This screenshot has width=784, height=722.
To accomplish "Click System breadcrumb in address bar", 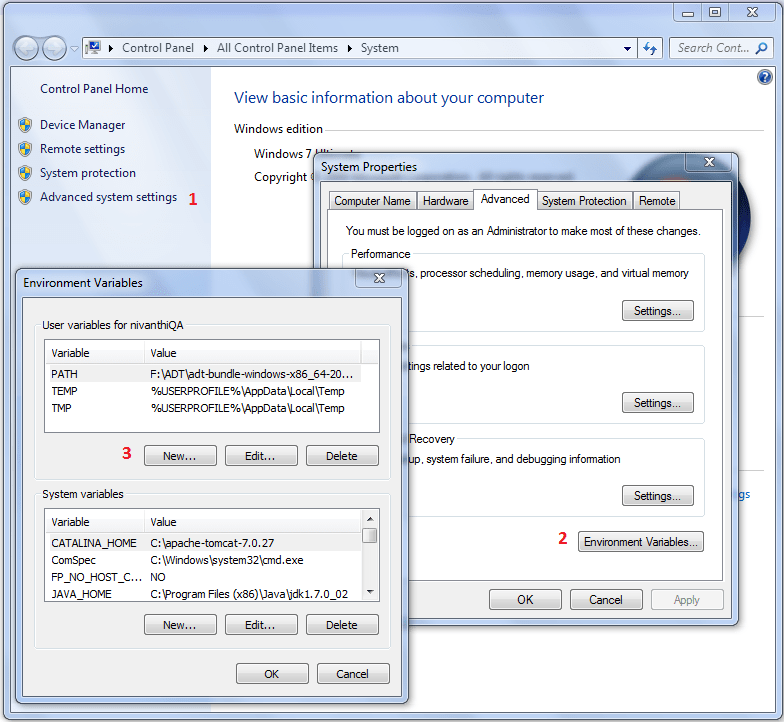I will tap(380, 48).
